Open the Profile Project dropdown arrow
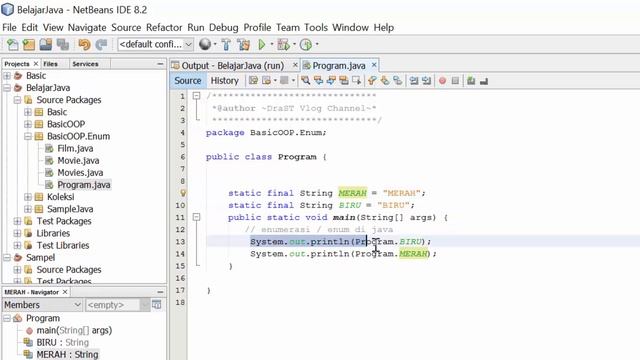The height and width of the screenshot is (360, 640). [317, 44]
